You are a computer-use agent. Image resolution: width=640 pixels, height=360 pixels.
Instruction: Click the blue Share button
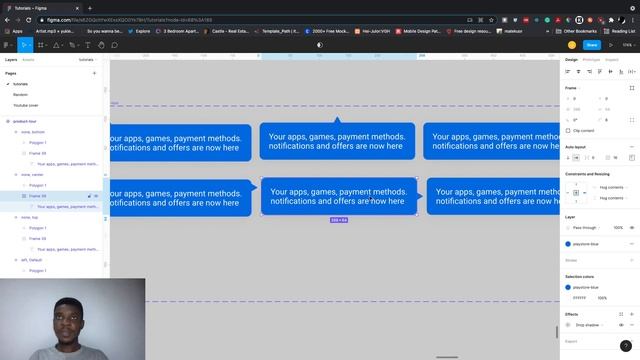[x=592, y=45]
